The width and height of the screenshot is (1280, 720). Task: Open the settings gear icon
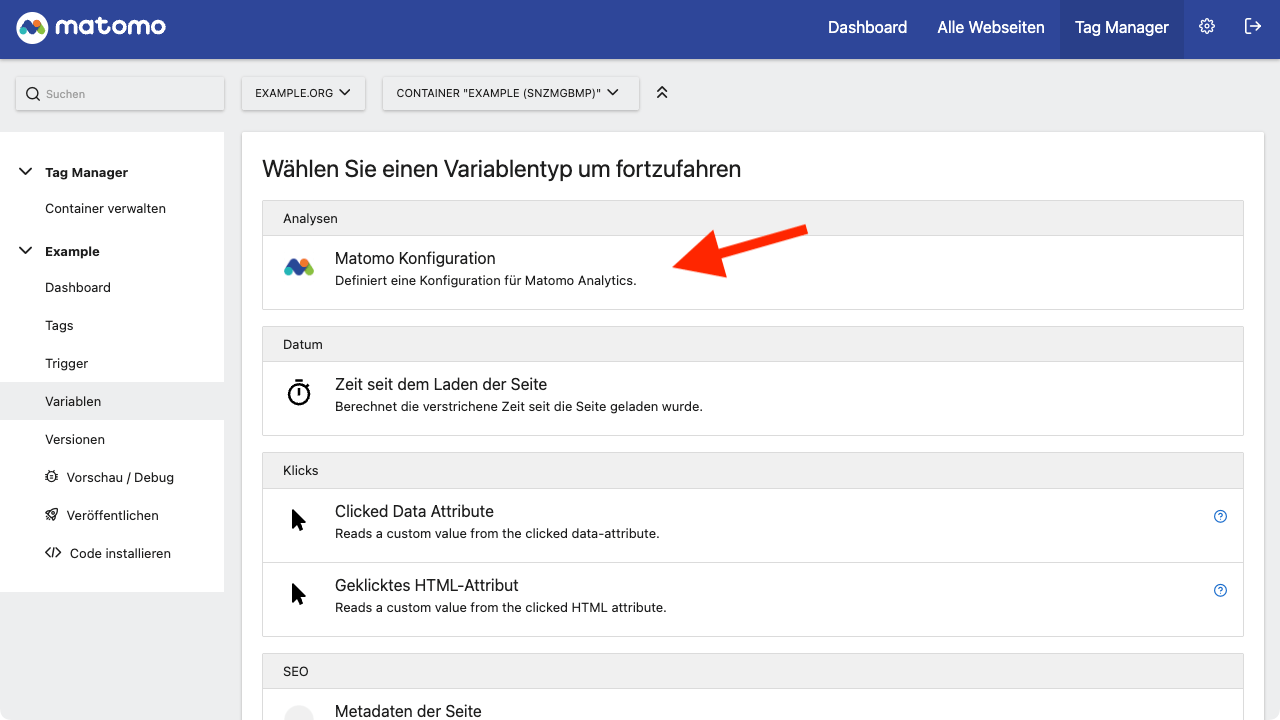coord(1207,27)
